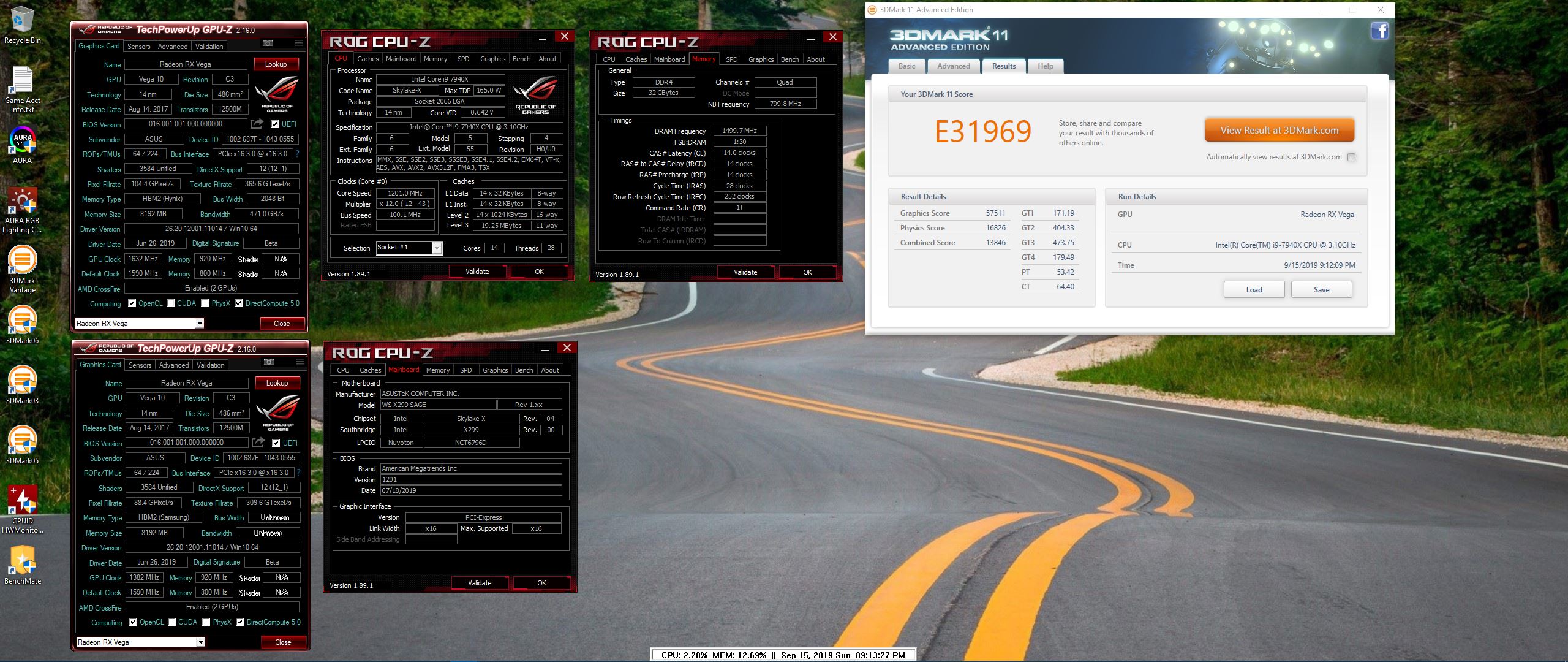Screen dimensions: 1568x662
Task: Click the Load button in Run Details
Action: coord(1254,290)
